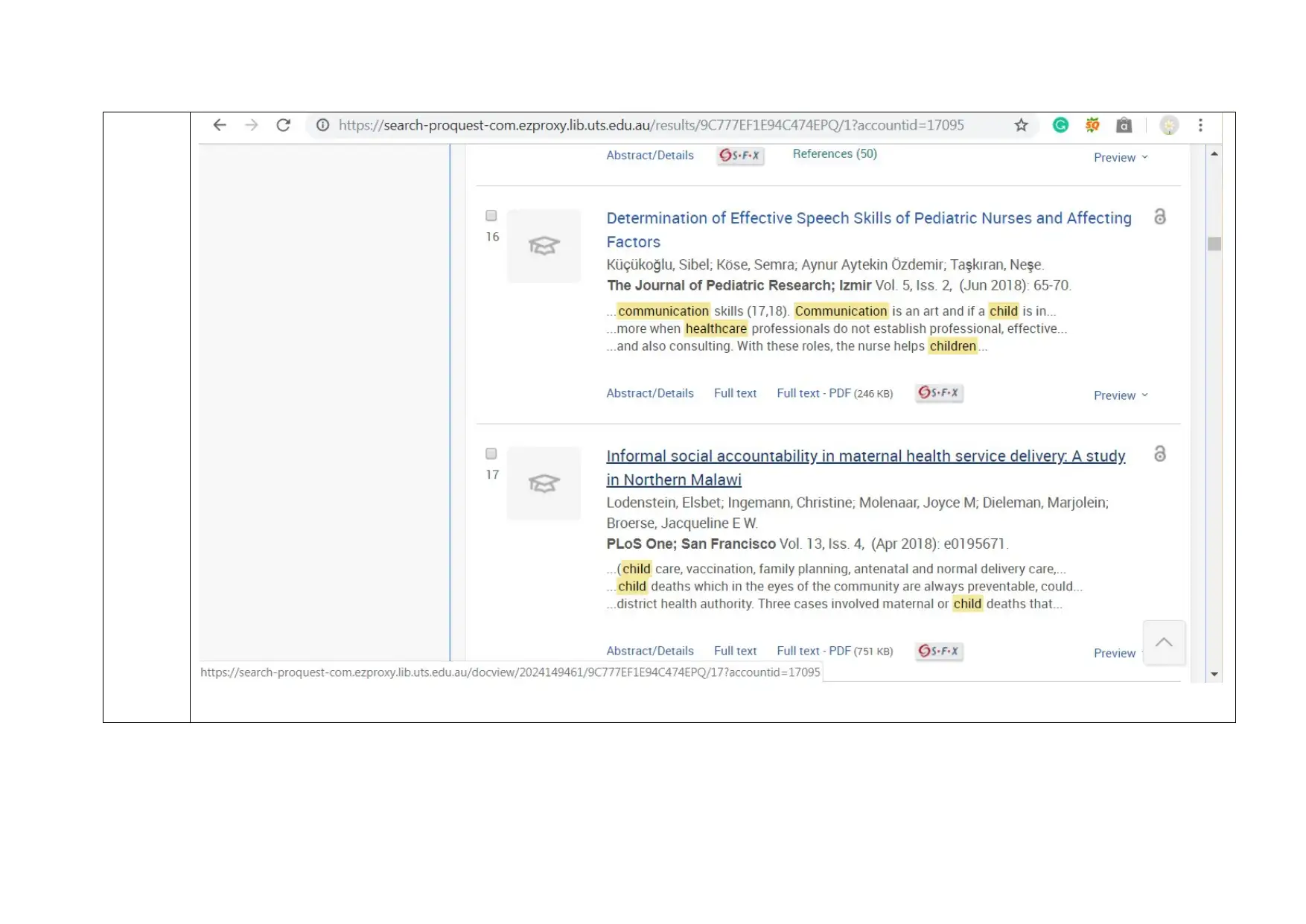Open Full text - PDF (751 KB) link
This screenshot has height=924, width=1306.
click(835, 651)
